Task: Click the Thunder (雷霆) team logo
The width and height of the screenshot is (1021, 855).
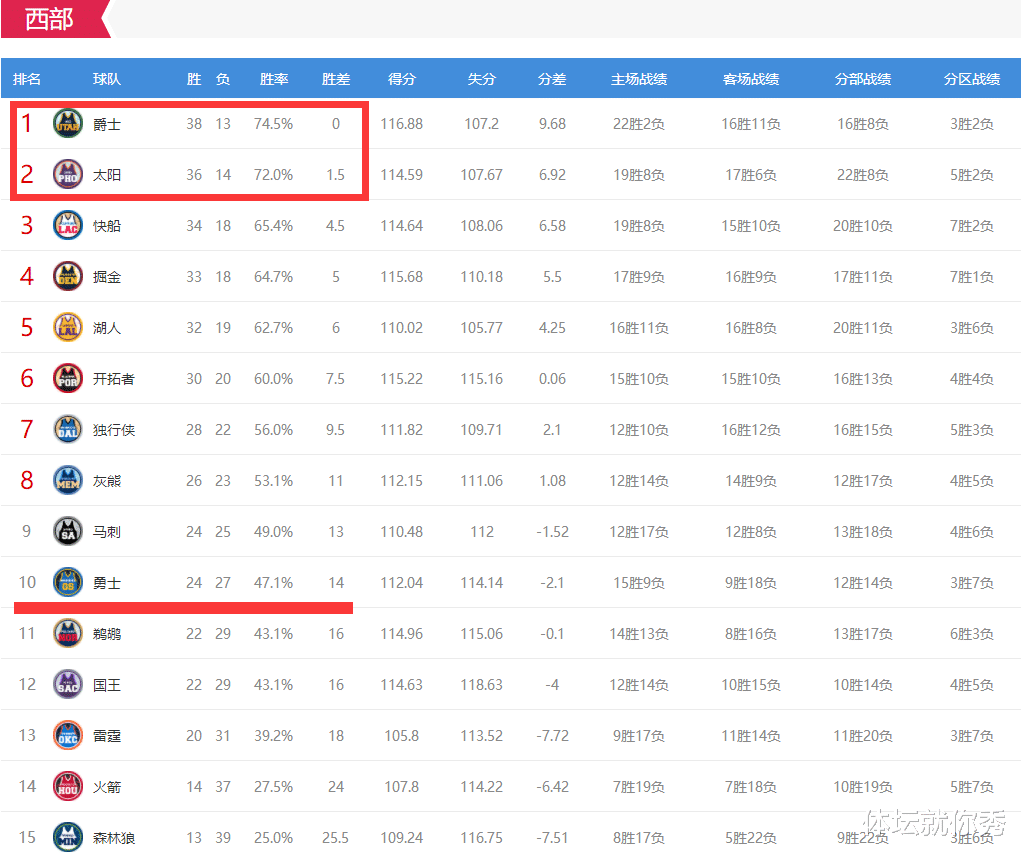Action: point(67,735)
